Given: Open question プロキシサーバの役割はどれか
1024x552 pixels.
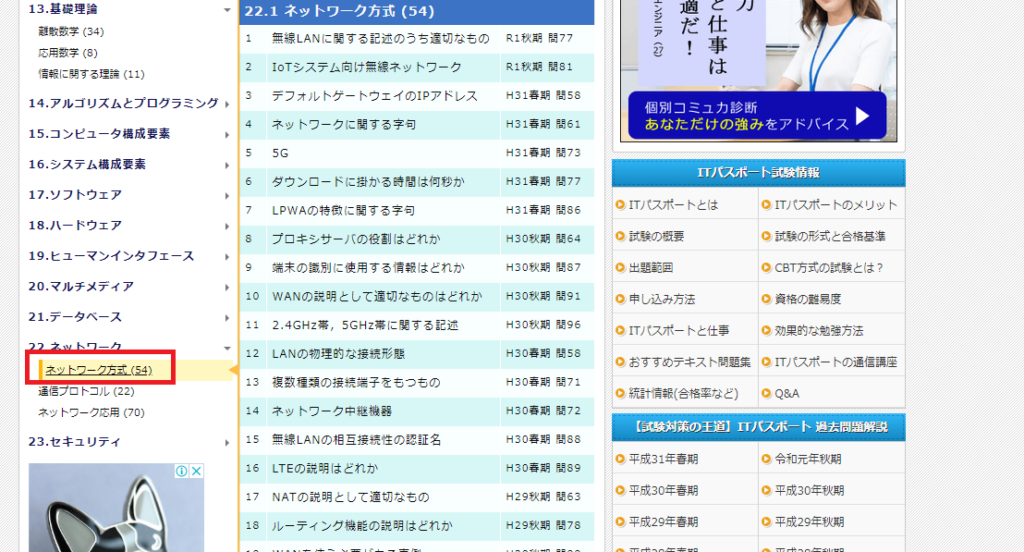Looking at the screenshot, I should (356, 239).
